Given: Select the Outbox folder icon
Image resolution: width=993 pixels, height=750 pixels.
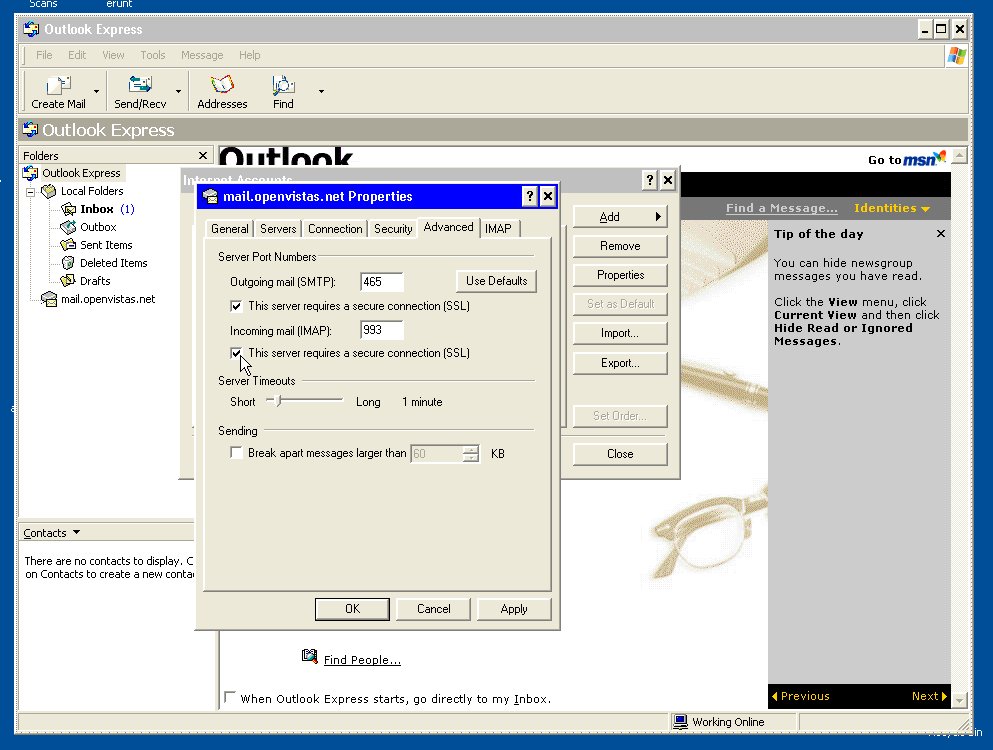Looking at the screenshot, I should point(68,227).
